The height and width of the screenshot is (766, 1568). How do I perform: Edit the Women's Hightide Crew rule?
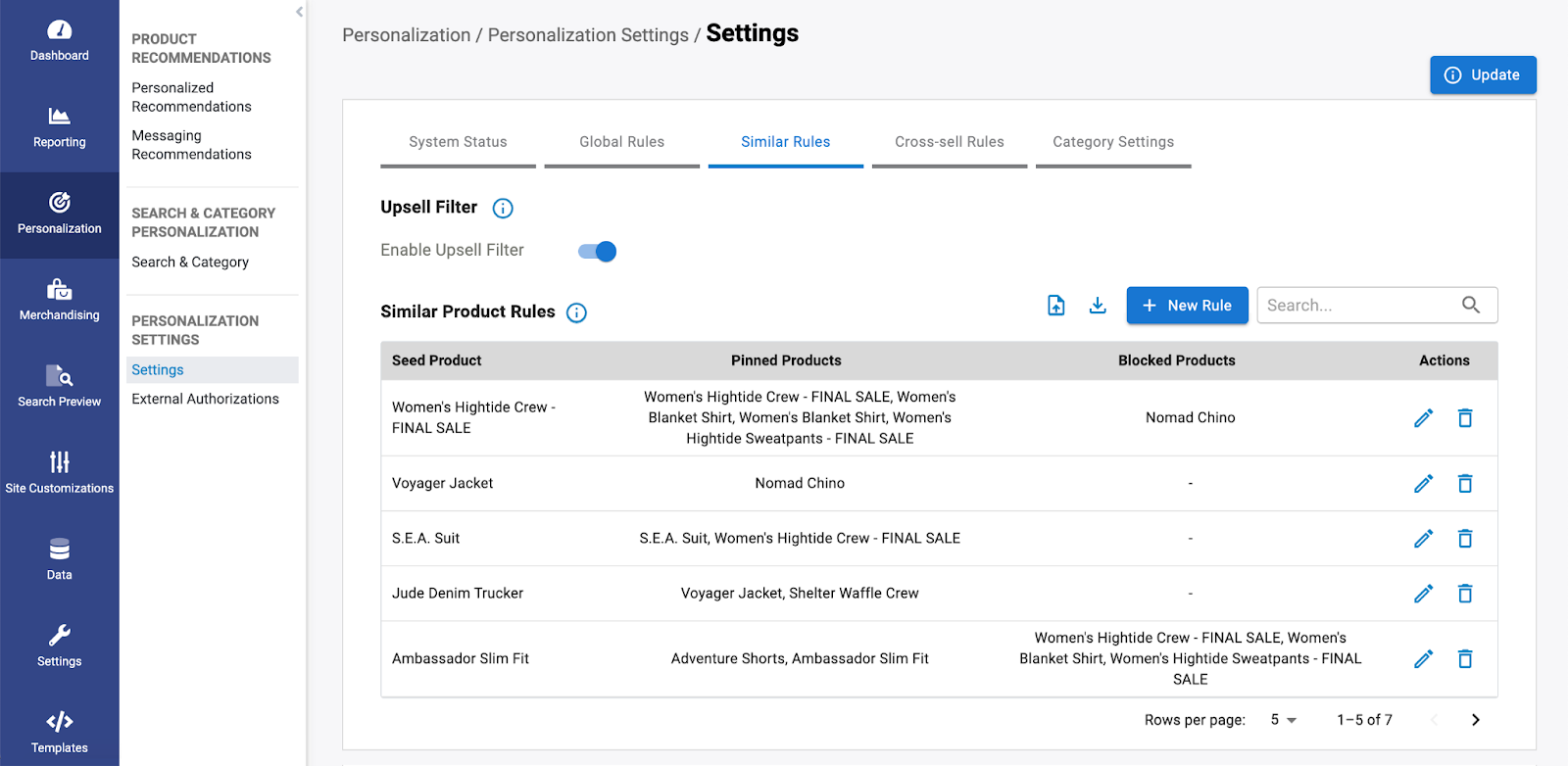click(x=1423, y=418)
